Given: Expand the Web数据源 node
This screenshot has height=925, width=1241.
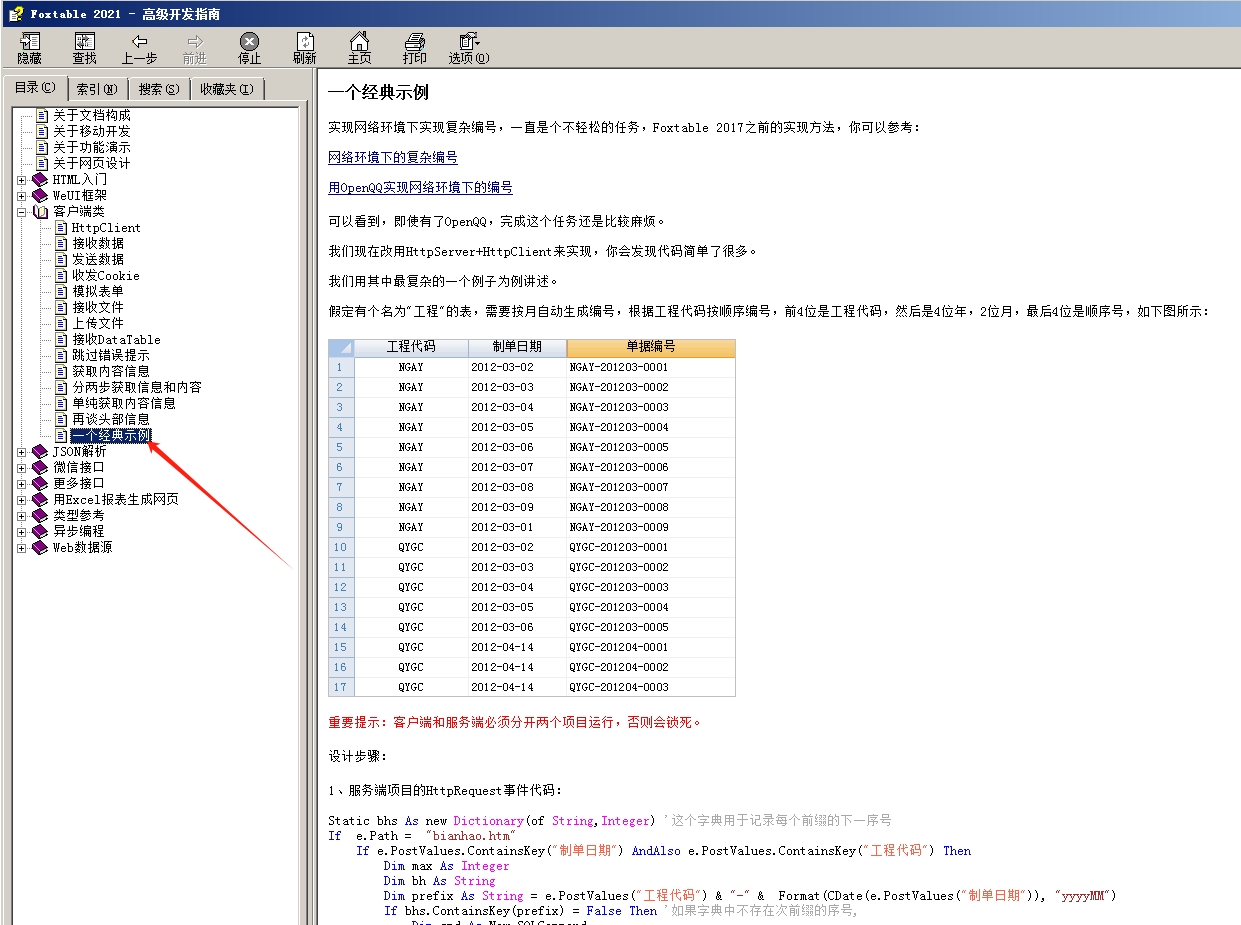Looking at the screenshot, I should tap(22, 548).
